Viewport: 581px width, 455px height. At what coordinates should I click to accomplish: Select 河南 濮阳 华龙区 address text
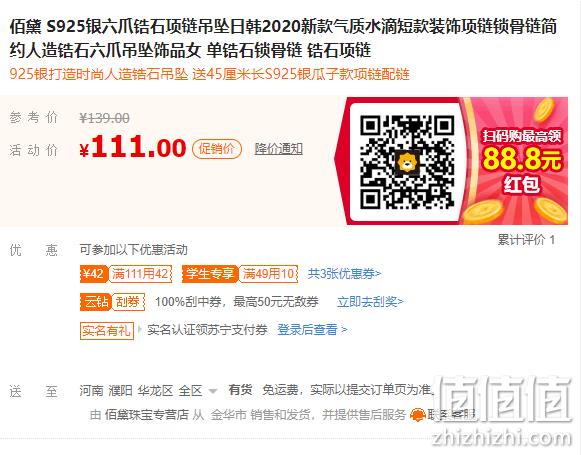[126, 391]
